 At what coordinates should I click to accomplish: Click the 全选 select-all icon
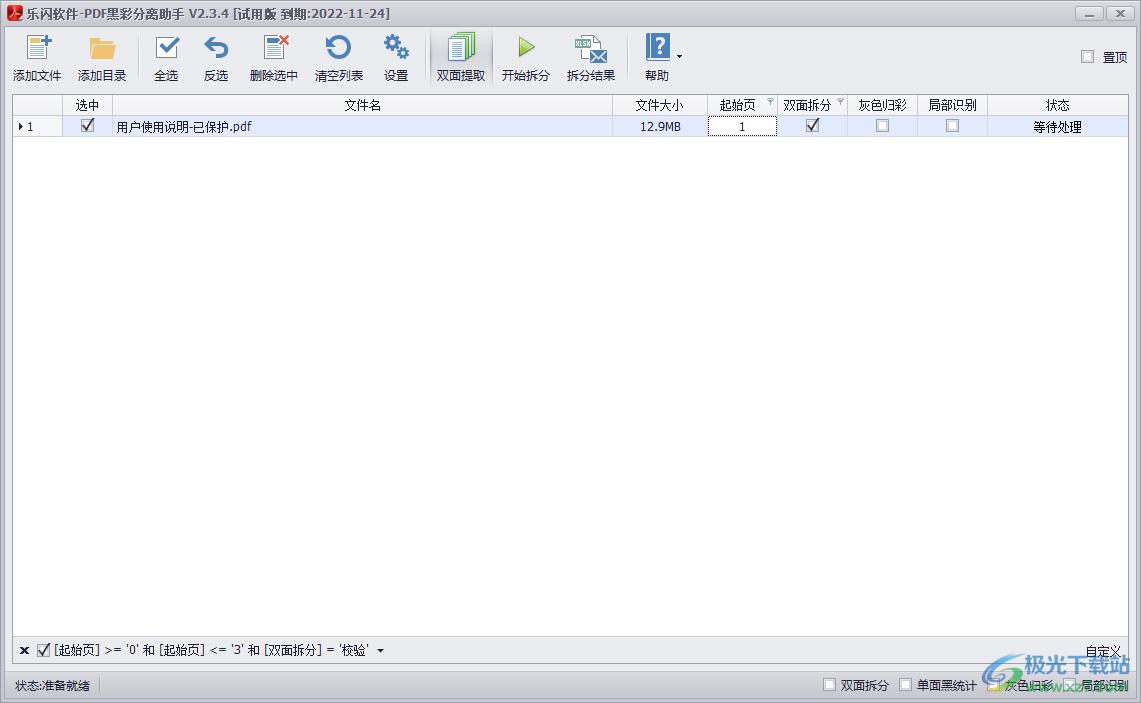[166, 48]
